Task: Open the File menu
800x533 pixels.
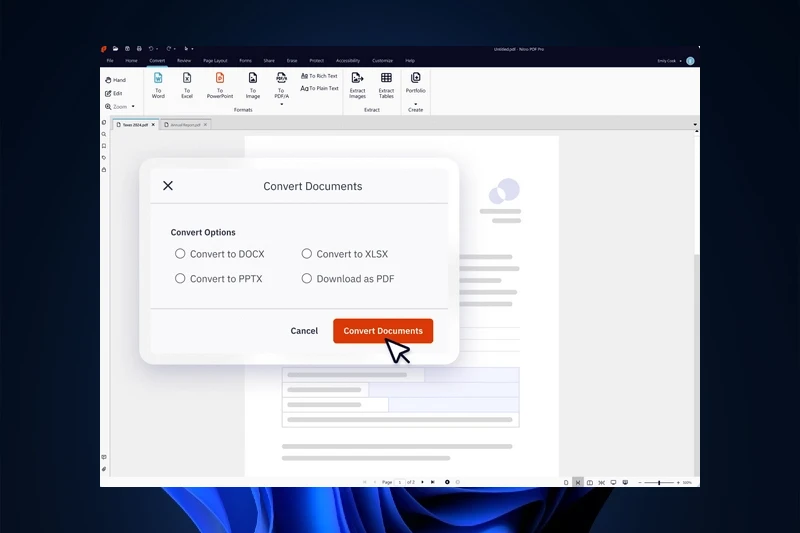Action: click(110, 61)
